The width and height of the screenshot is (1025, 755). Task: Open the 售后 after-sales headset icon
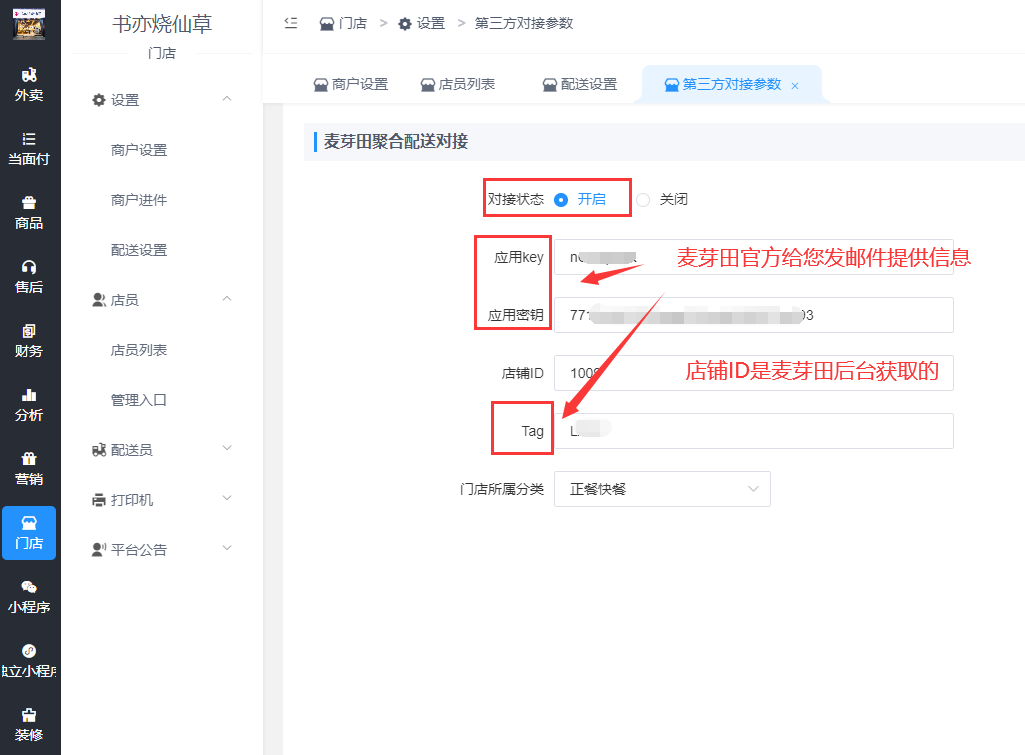coord(29,277)
